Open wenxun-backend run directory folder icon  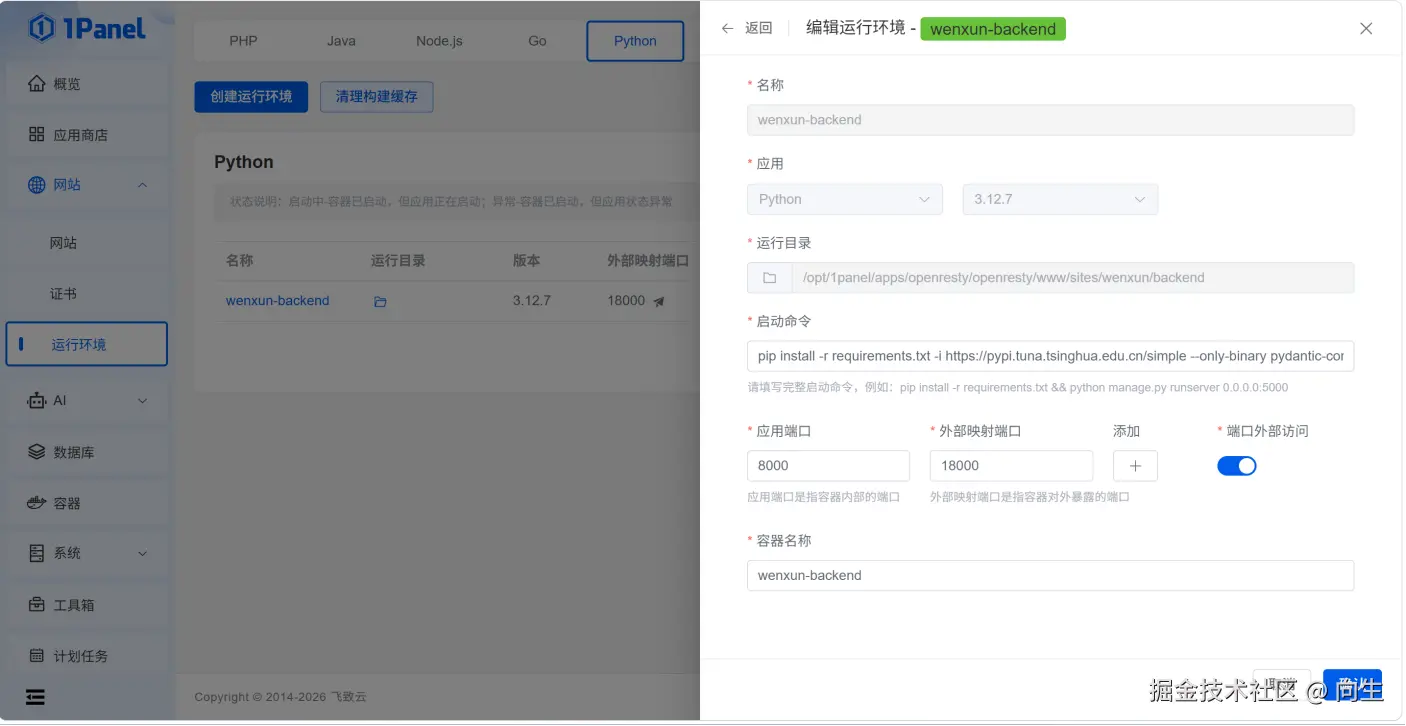(380, 301)
